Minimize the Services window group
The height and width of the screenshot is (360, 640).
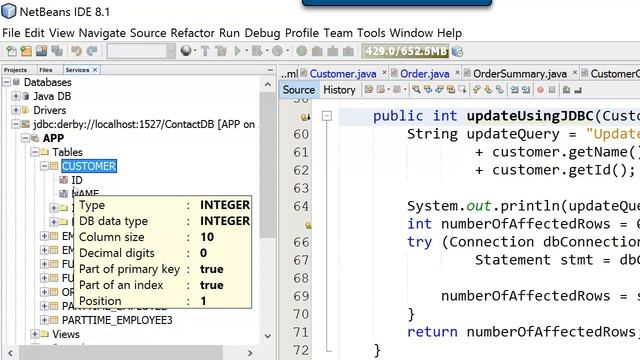[x=270, y=70]
